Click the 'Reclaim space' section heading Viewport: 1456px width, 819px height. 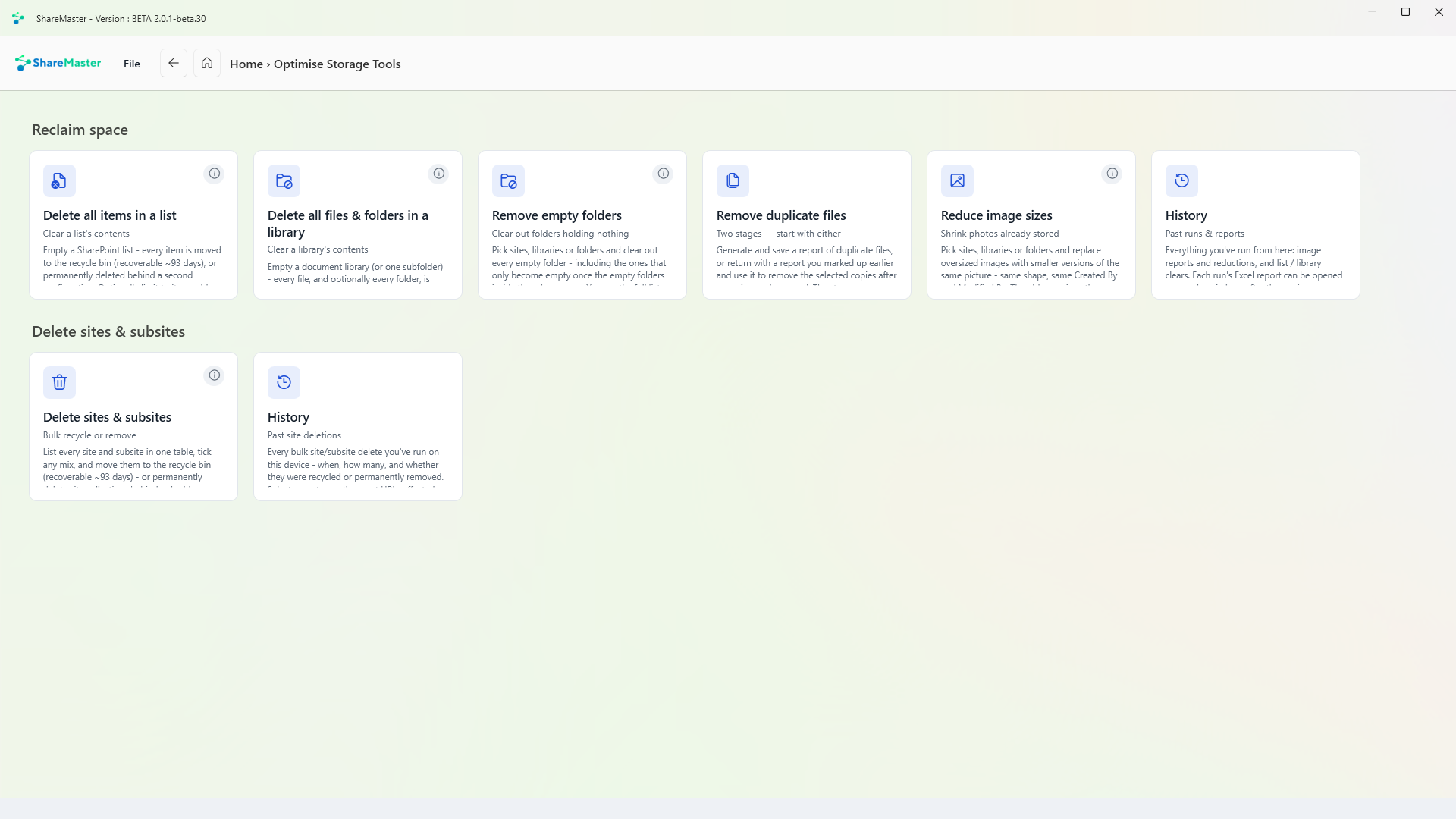click(80, 130)
